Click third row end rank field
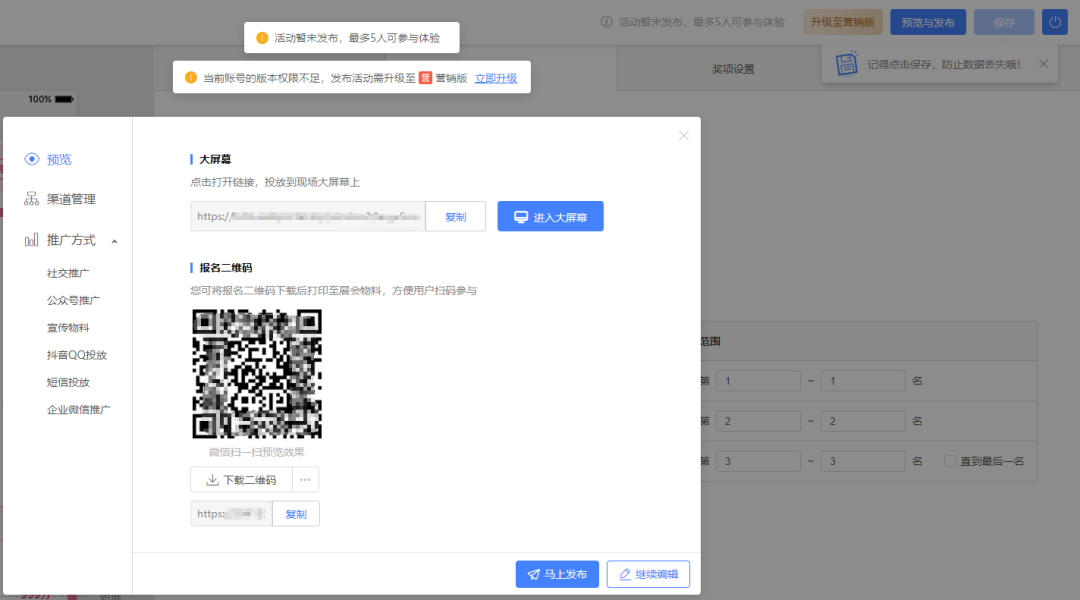Viewport: 1080px width, 600px height. point(863,461)
